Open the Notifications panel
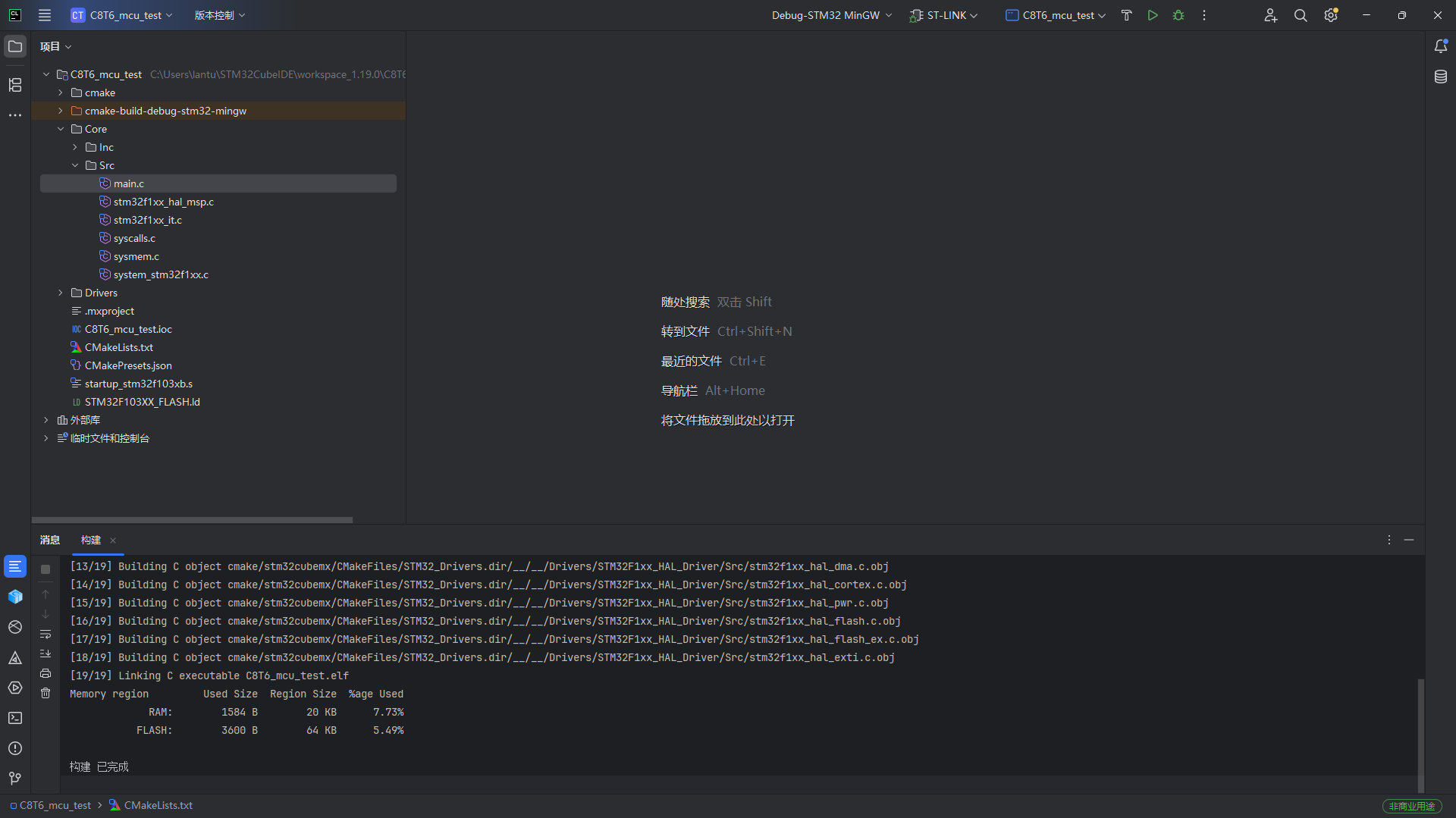Viewport: 1456px width, 818px height. (x=1442, y=45)
